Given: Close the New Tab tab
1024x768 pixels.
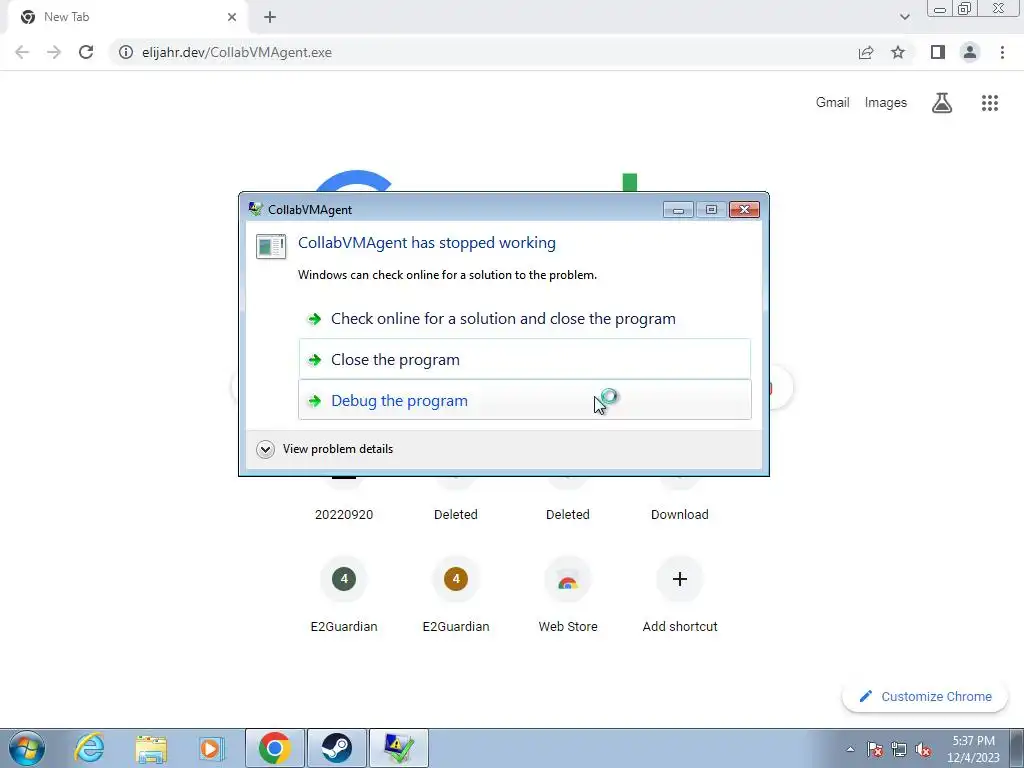Looking at the screenshot, I should point(232,17).
